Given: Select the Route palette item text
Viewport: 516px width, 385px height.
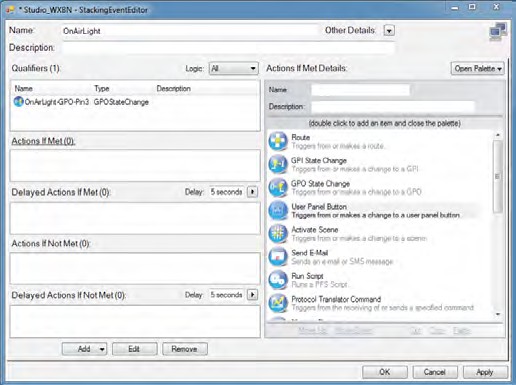Looking at the screenshot, I should click(301, 137).
